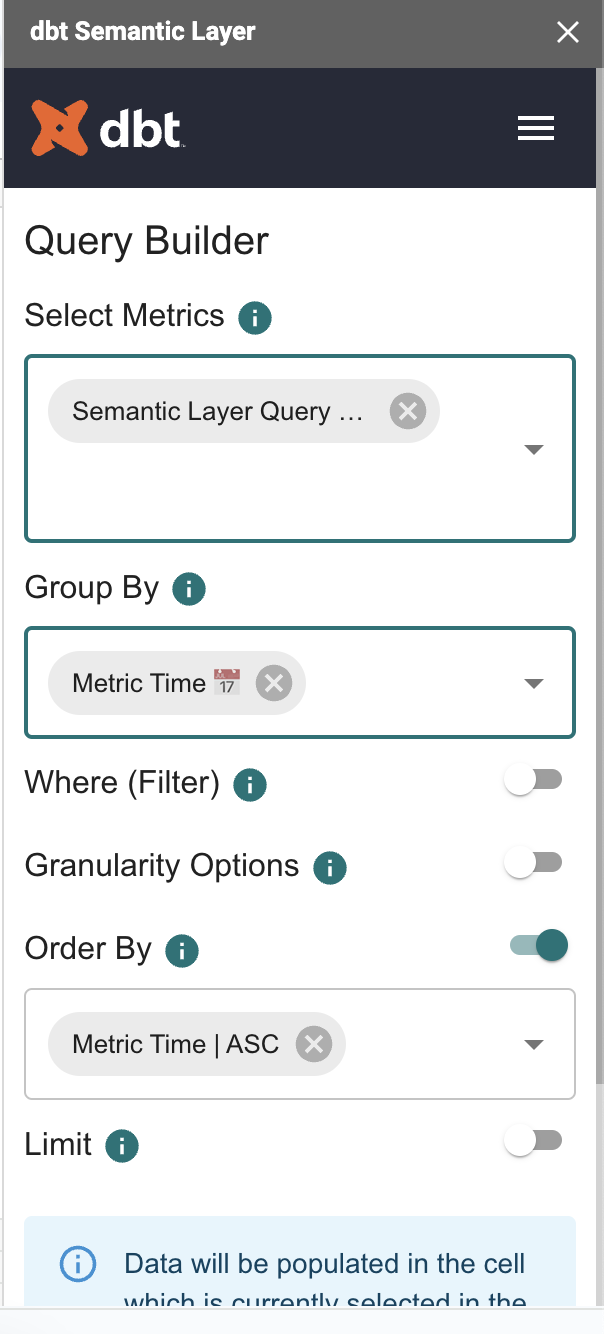
Task: Click the Group By info icon
Action: coord(188,589)
